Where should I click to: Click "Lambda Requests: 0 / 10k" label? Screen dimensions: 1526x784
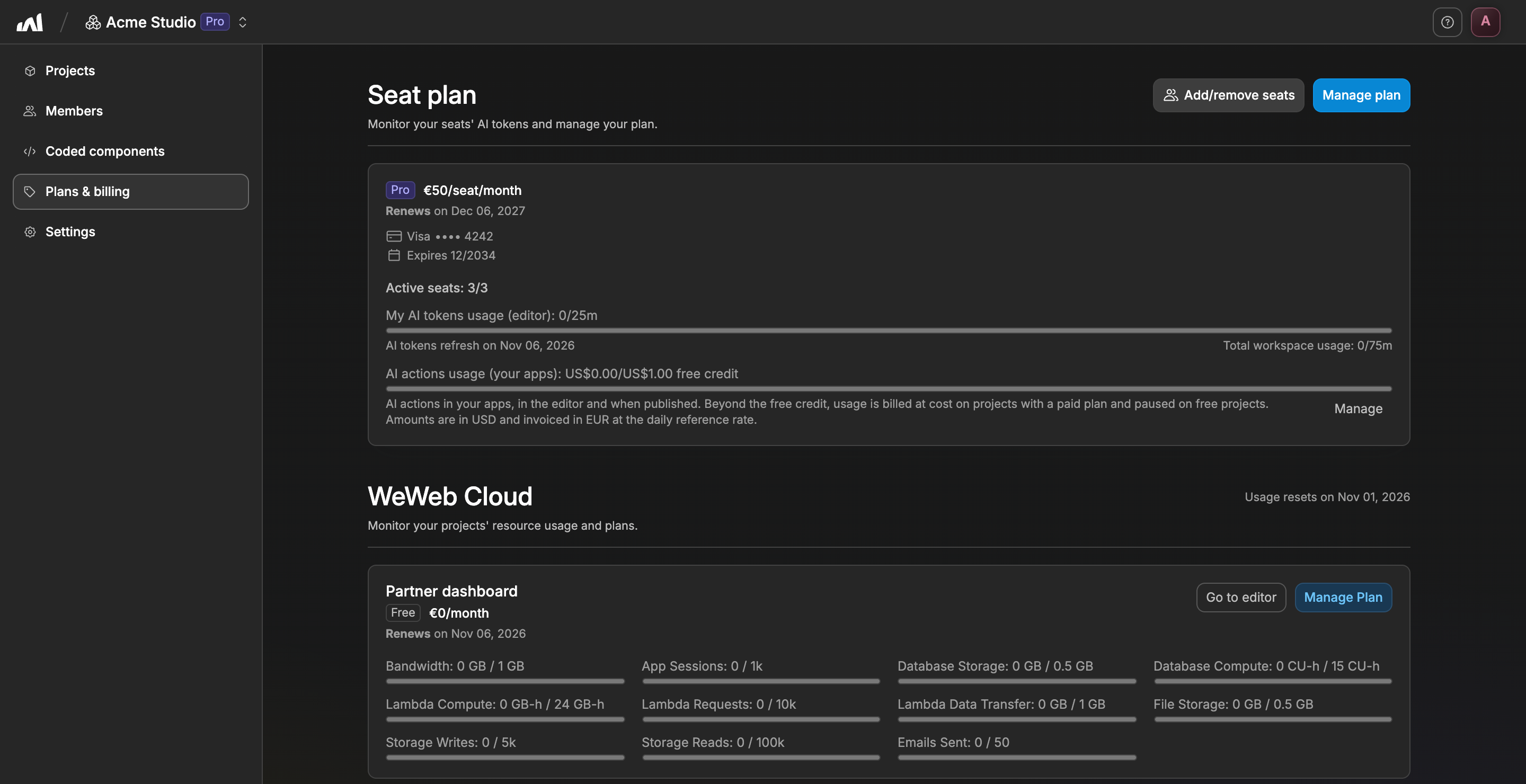(718, 704)
